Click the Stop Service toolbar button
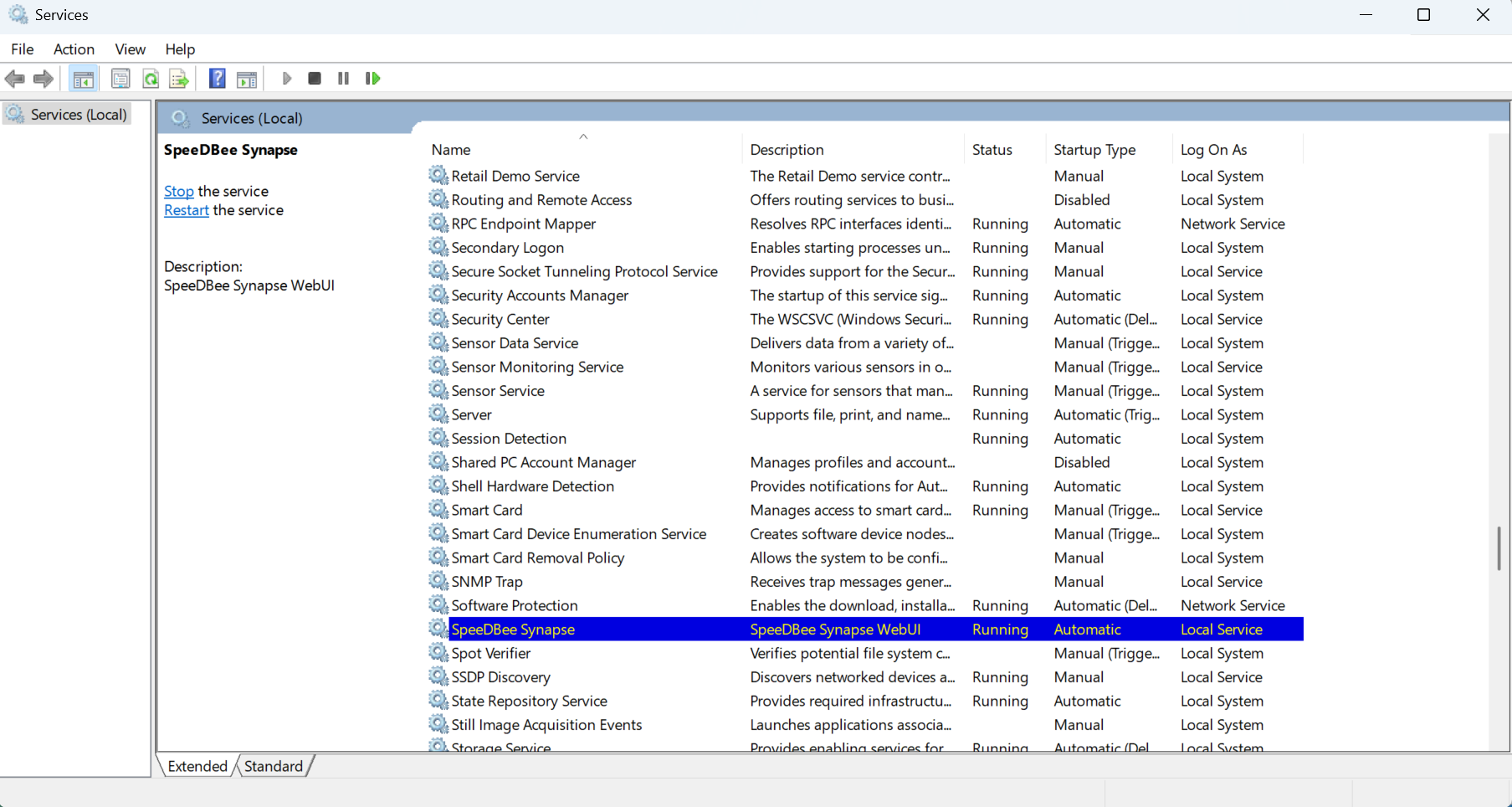The height and width of the screenshot is (807, 1512). [315, 79]
